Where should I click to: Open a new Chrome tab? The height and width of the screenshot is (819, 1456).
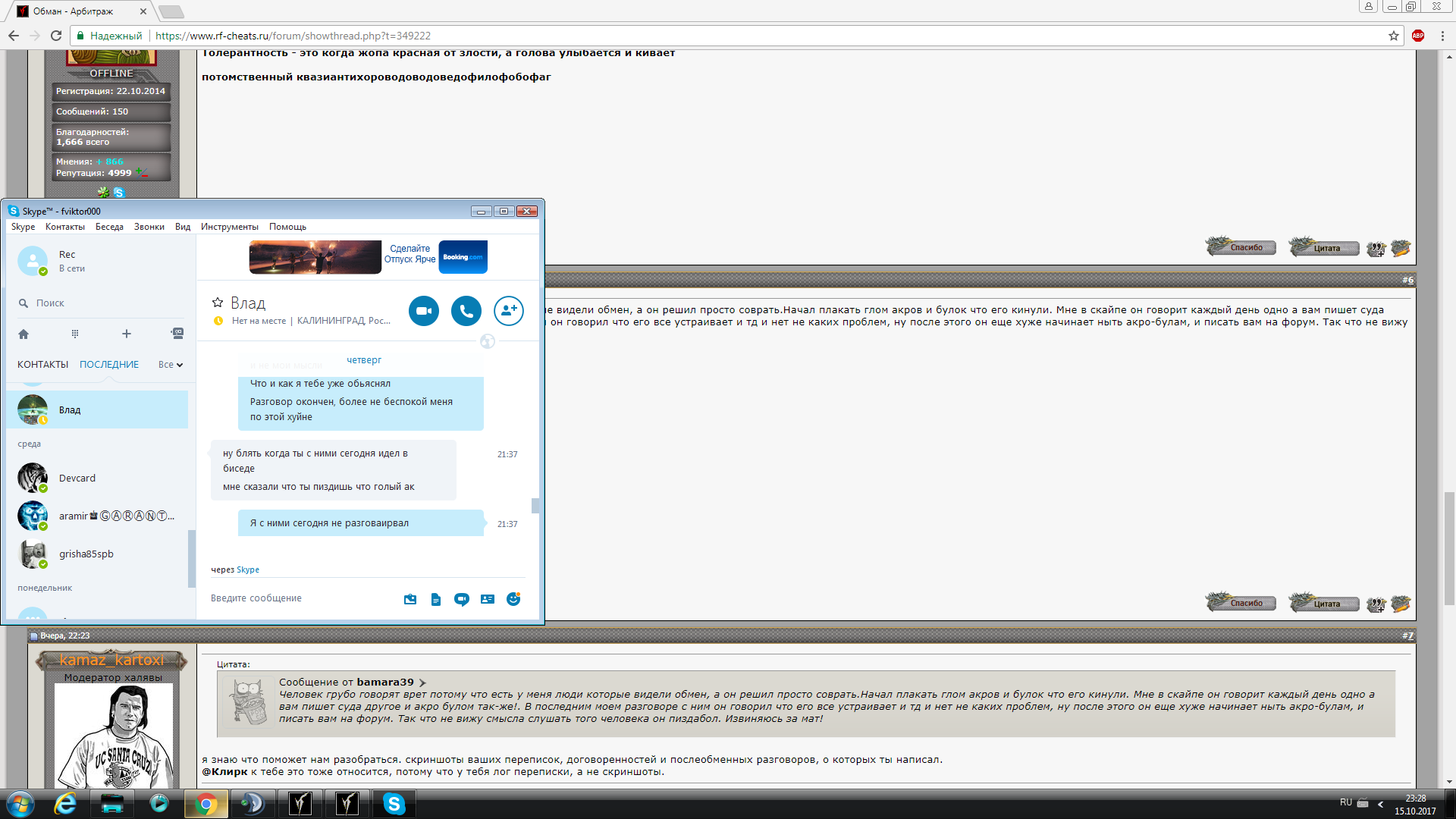[171, 11]
